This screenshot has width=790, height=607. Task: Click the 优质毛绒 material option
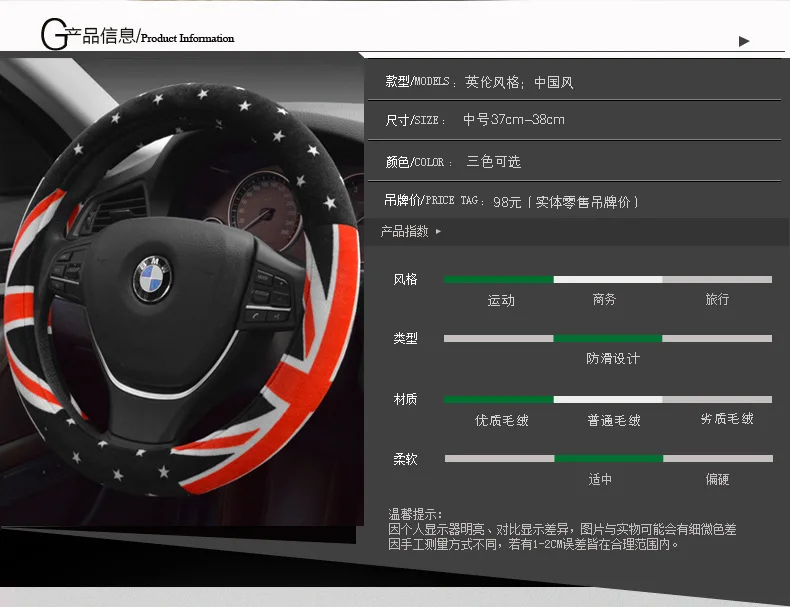coord(501,420)
